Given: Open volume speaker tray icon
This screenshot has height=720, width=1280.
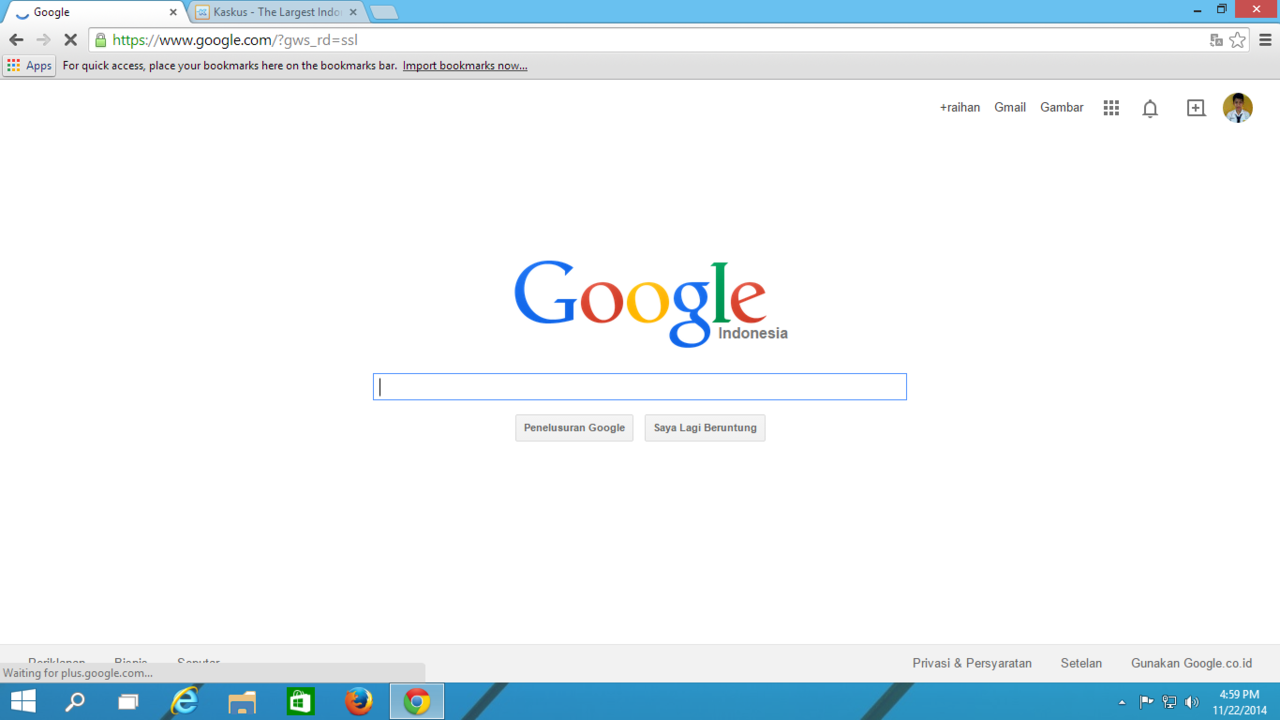Looking at the screenshot, I should pyautogui.click(x=1191, y=702).
